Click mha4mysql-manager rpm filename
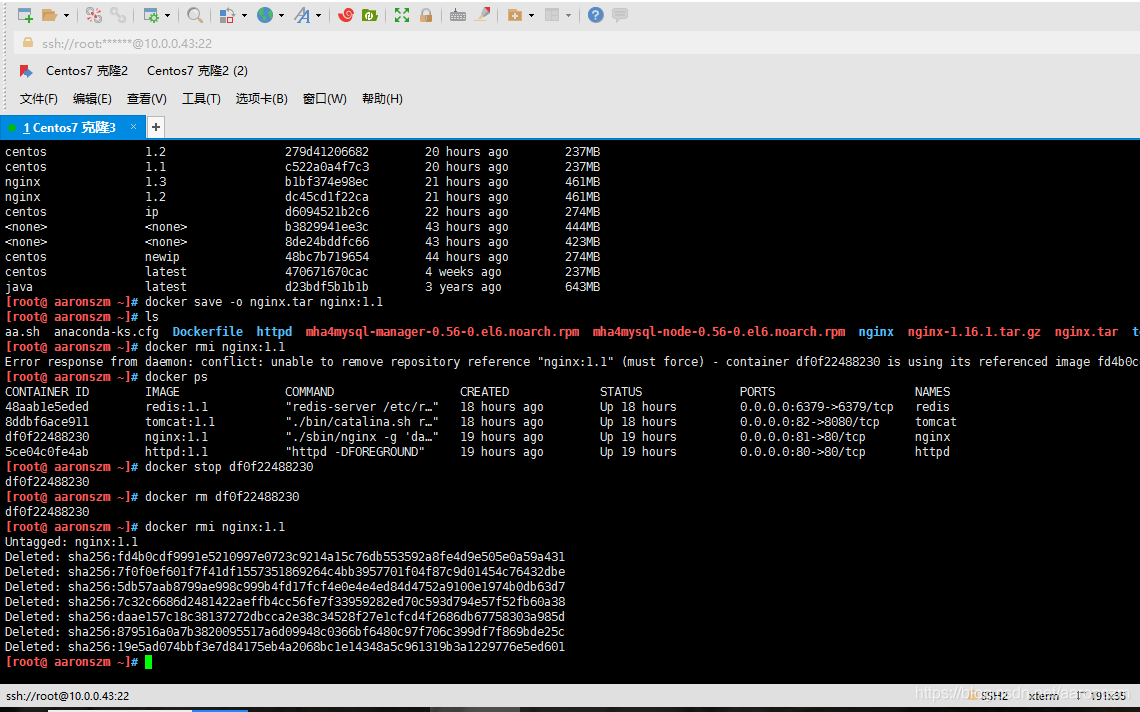Viewport: 1140px width, 712px height. click(442, 332)
